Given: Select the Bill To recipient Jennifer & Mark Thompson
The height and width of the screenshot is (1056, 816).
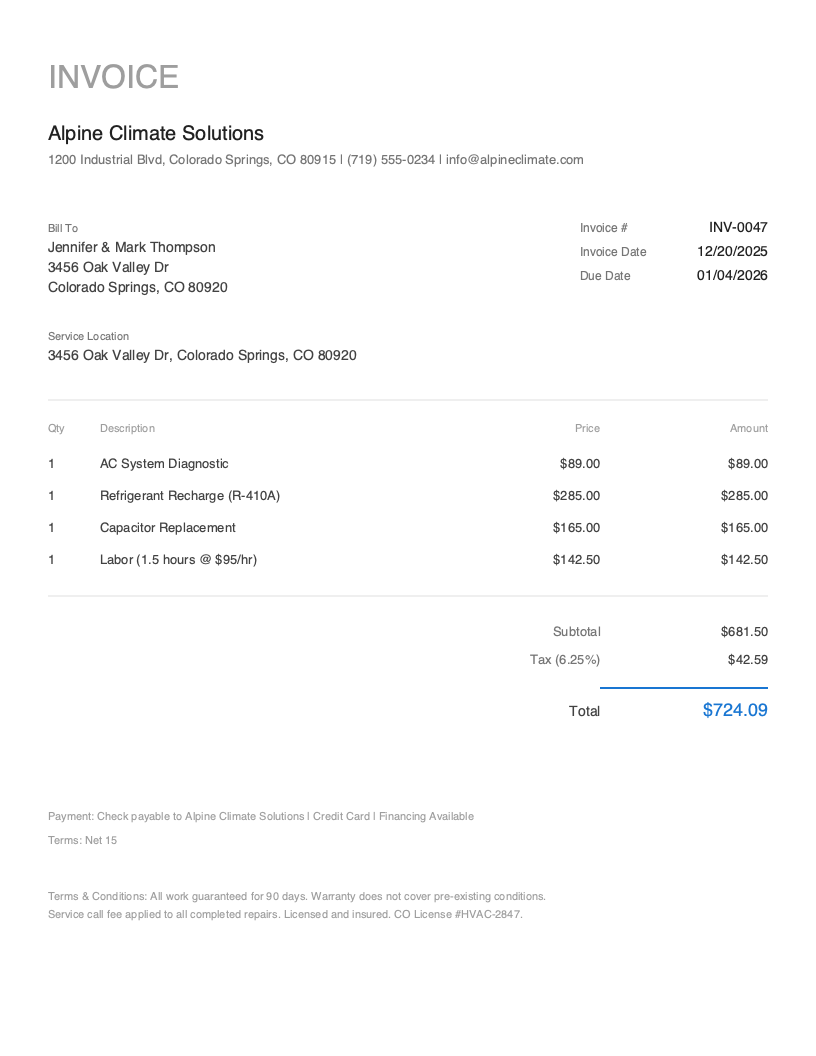Looking at the screenshot, I should [x=131, y=247].
